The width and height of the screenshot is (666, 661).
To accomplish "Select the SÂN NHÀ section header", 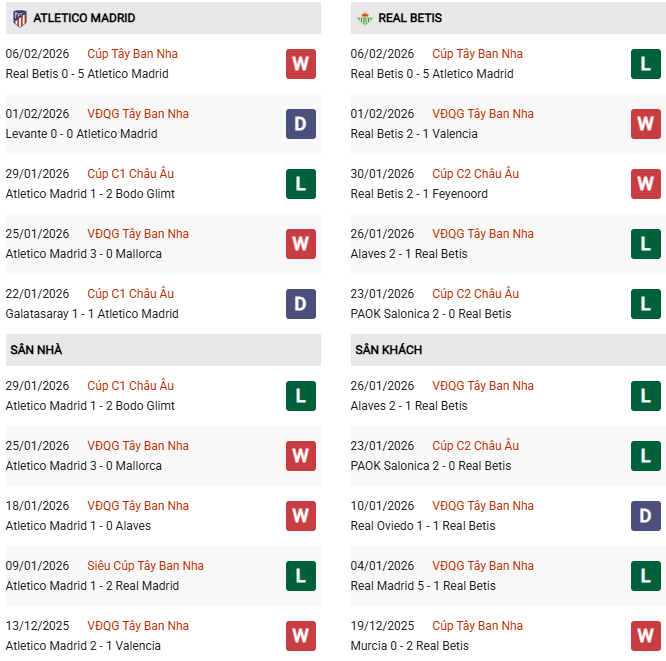I will (x=36, y=350).
